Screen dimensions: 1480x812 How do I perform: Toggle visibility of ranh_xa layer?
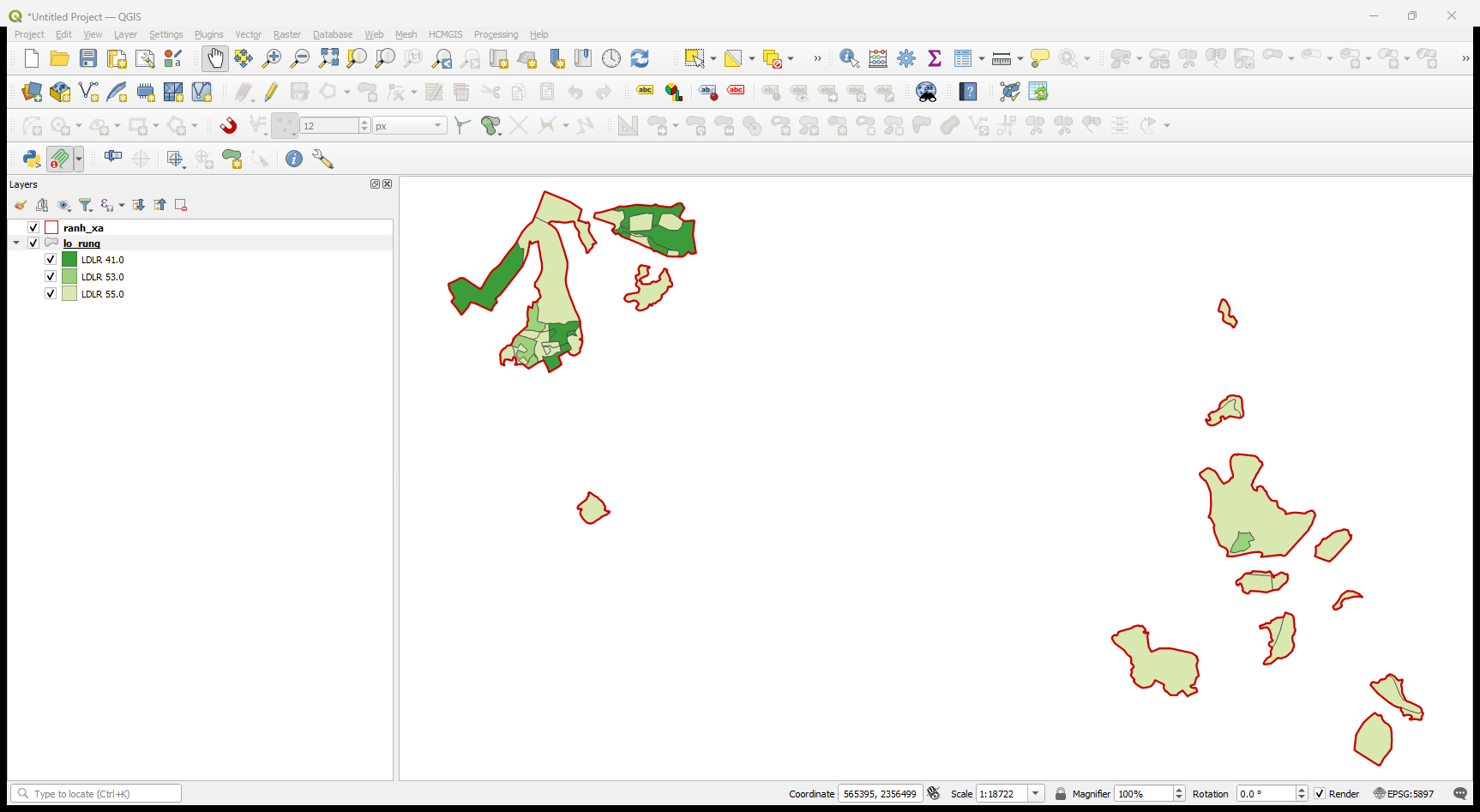click(x=33, y=227)
